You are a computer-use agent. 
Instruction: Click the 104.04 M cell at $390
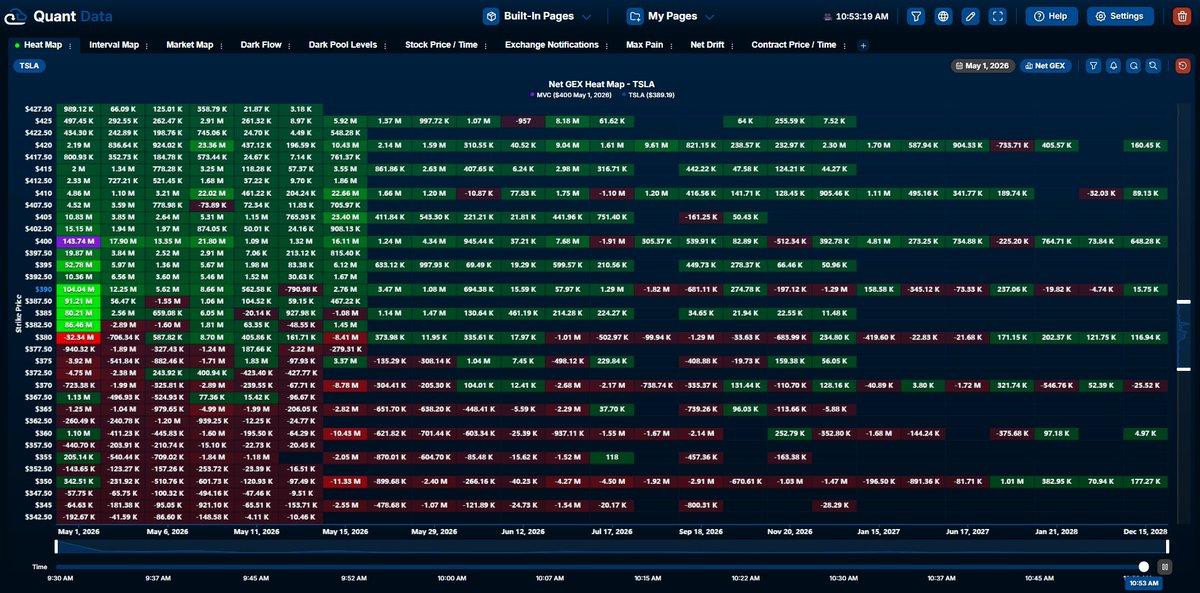pyautogui.click(x=77, y=288)
